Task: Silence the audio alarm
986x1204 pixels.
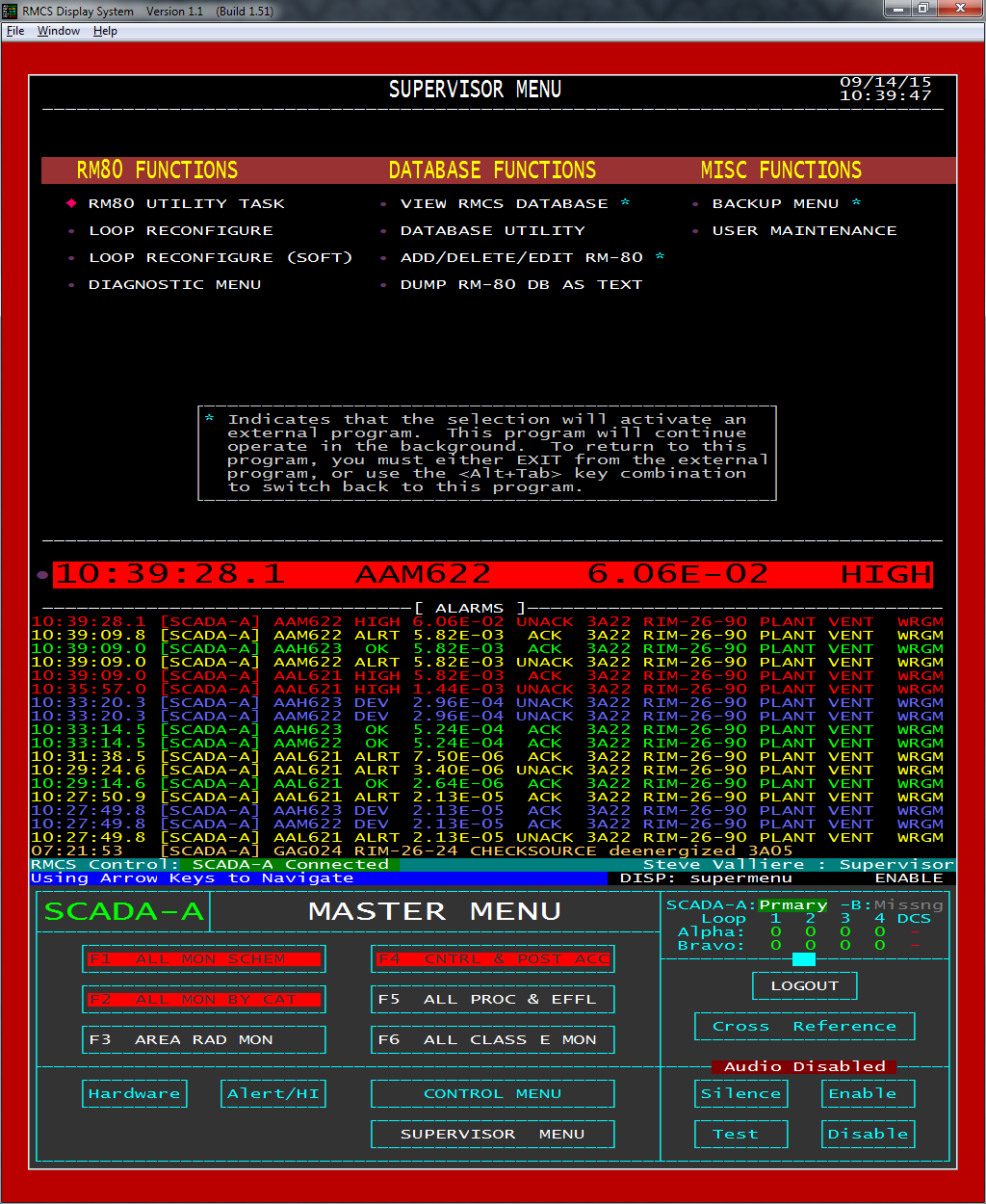Action: click(x=740, y=1093)
